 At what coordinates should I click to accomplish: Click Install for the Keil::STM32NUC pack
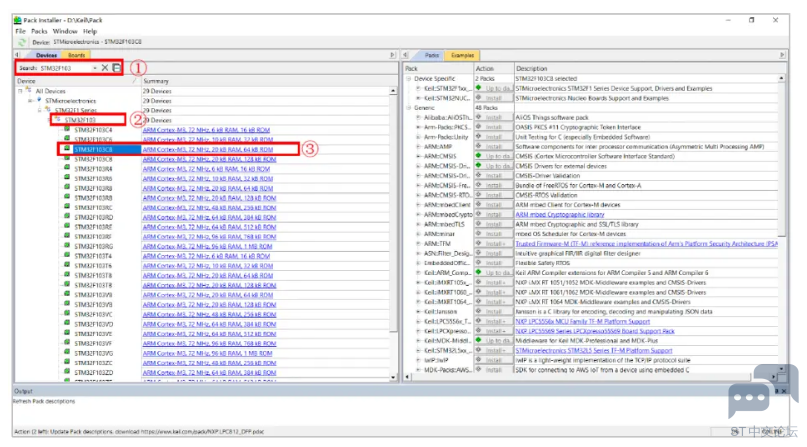pos(494,98)
